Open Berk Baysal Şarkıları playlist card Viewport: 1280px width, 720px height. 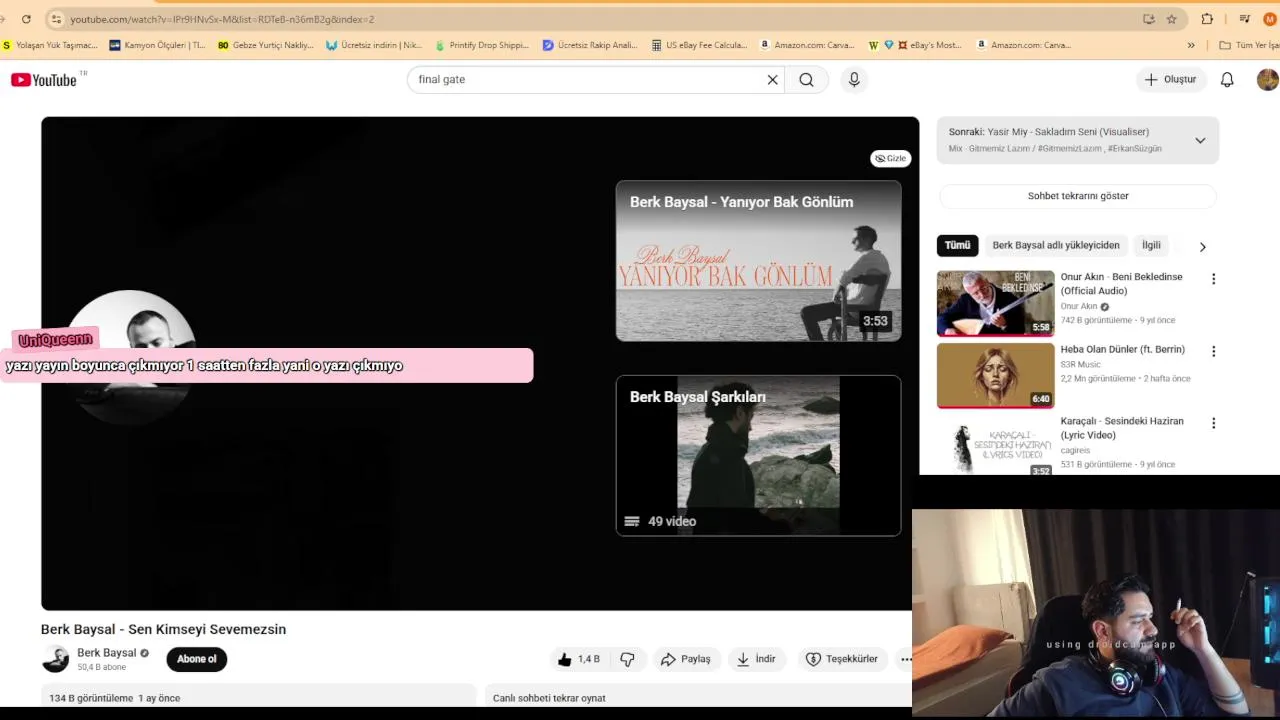758,456
